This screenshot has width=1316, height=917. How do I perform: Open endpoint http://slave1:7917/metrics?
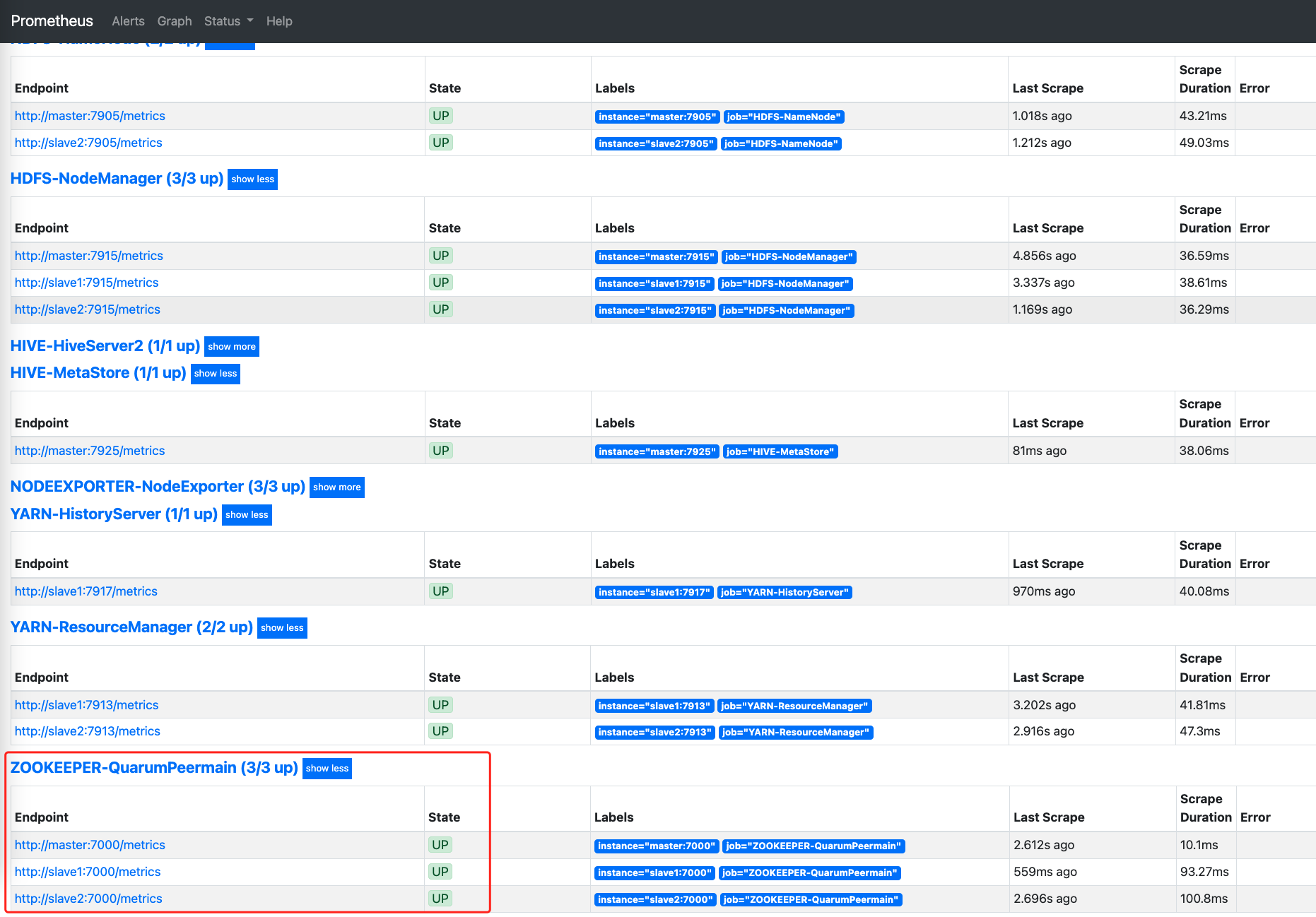(x=86, y=591)
